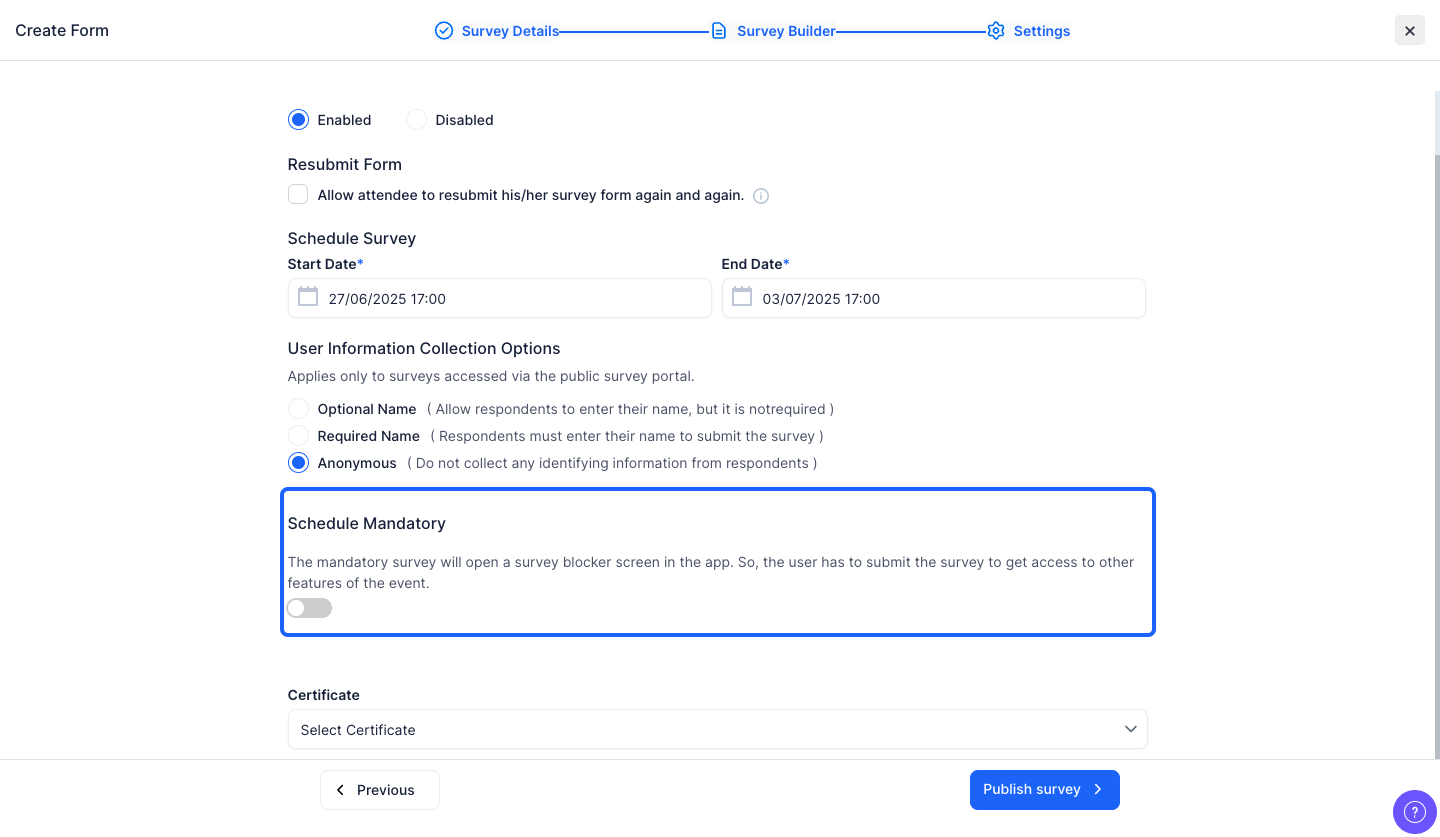This screenshot has height=837, width=1440.
Task: Select Optional Name radio option
Action: tap(298, 409)
